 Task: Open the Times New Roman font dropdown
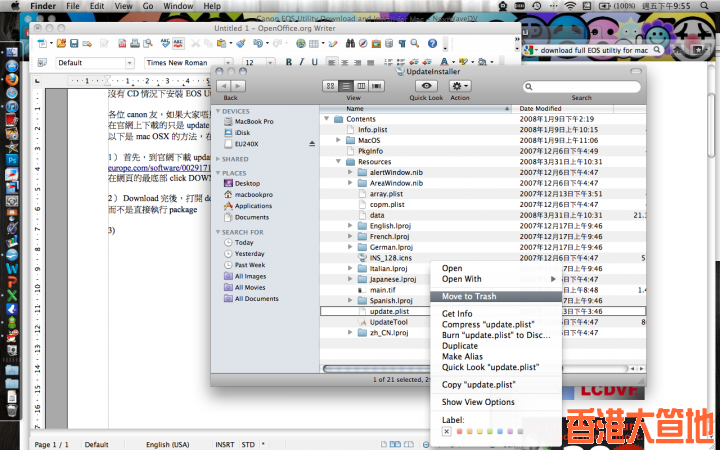[228, 62]
